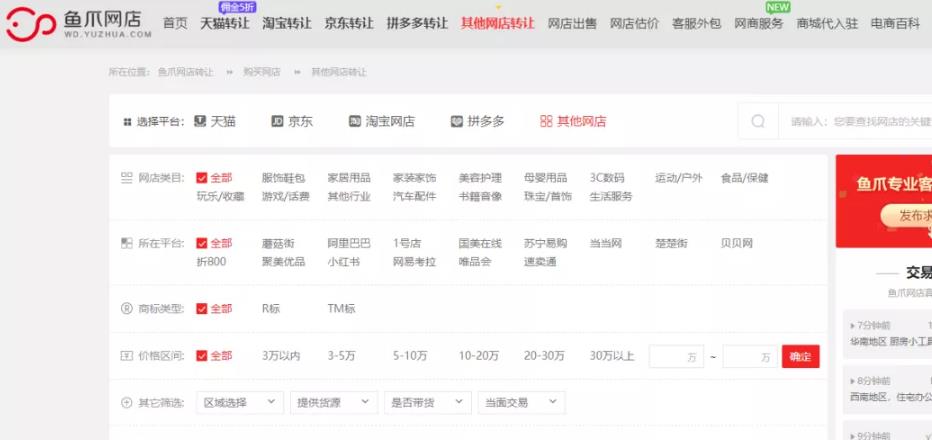Filter by 服饰鞋包 category
The width and height of the screenshot is (932, 440).
(284, 178)
